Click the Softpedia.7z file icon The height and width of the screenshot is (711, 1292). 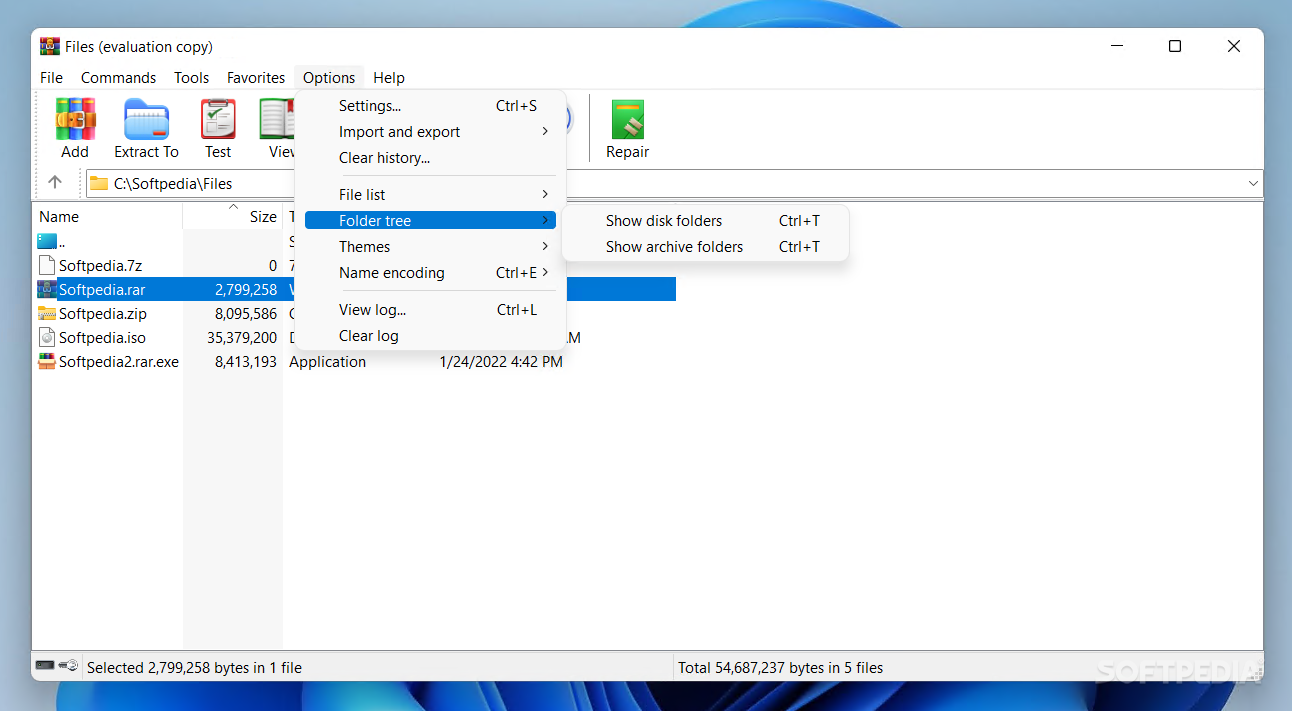tap(47, 265)
